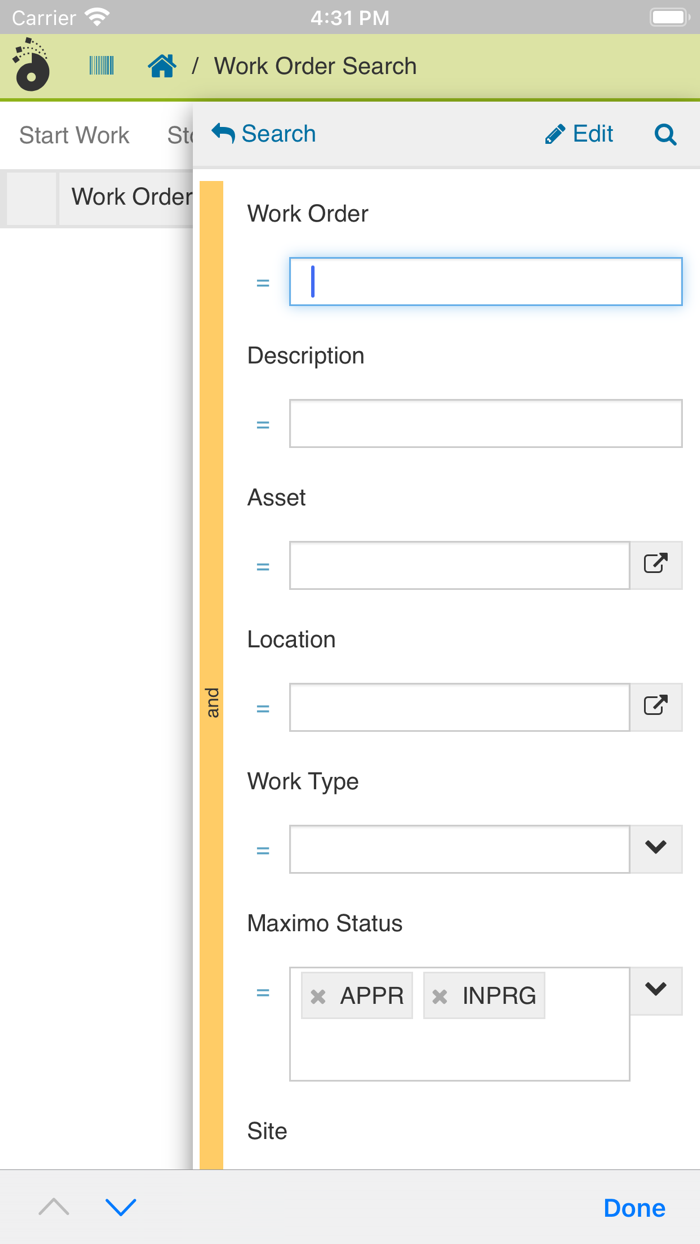Remove the INPRG status tag

tap(442, 994)
